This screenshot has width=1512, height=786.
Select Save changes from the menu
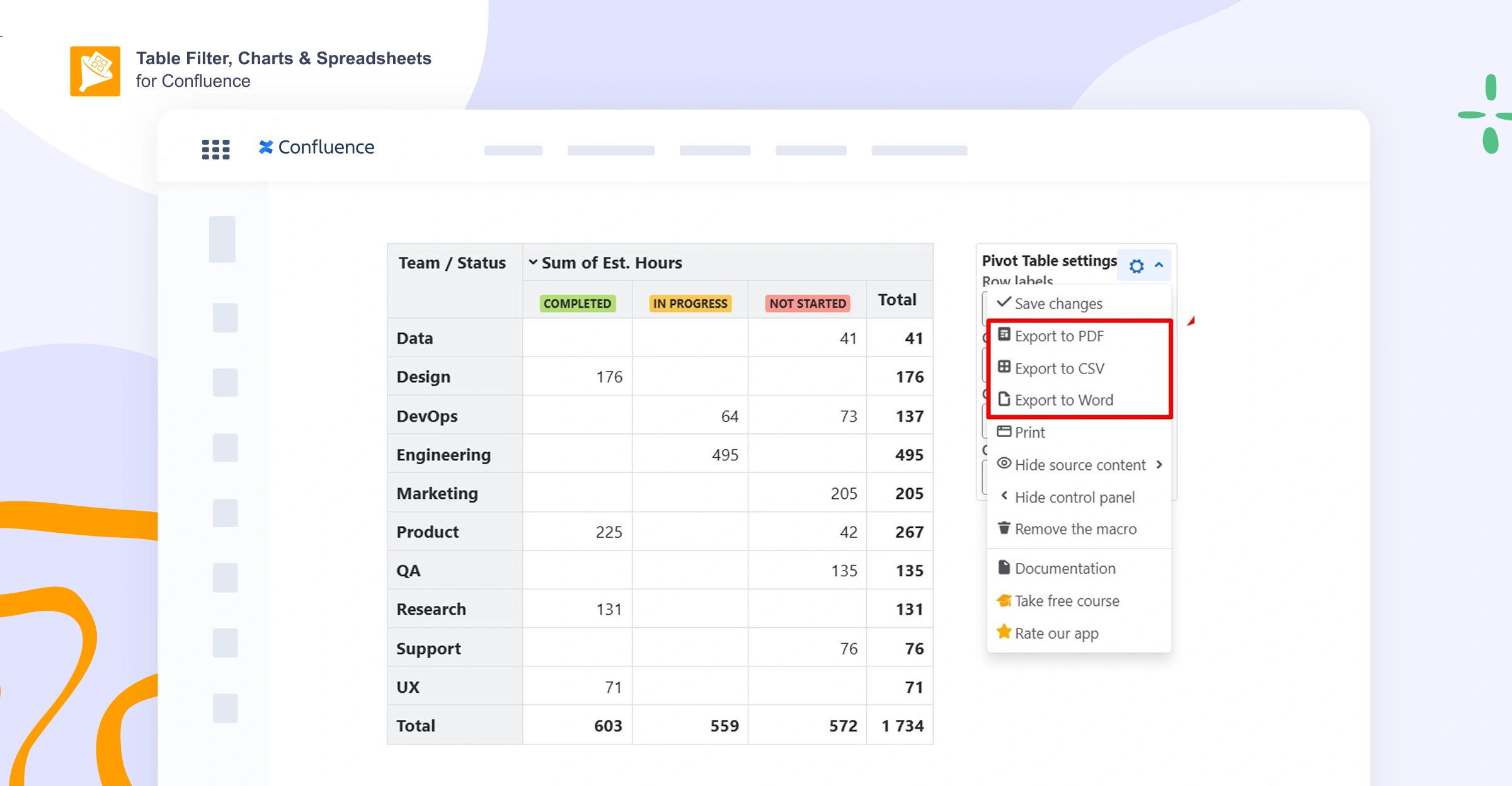click(1058, 304)
